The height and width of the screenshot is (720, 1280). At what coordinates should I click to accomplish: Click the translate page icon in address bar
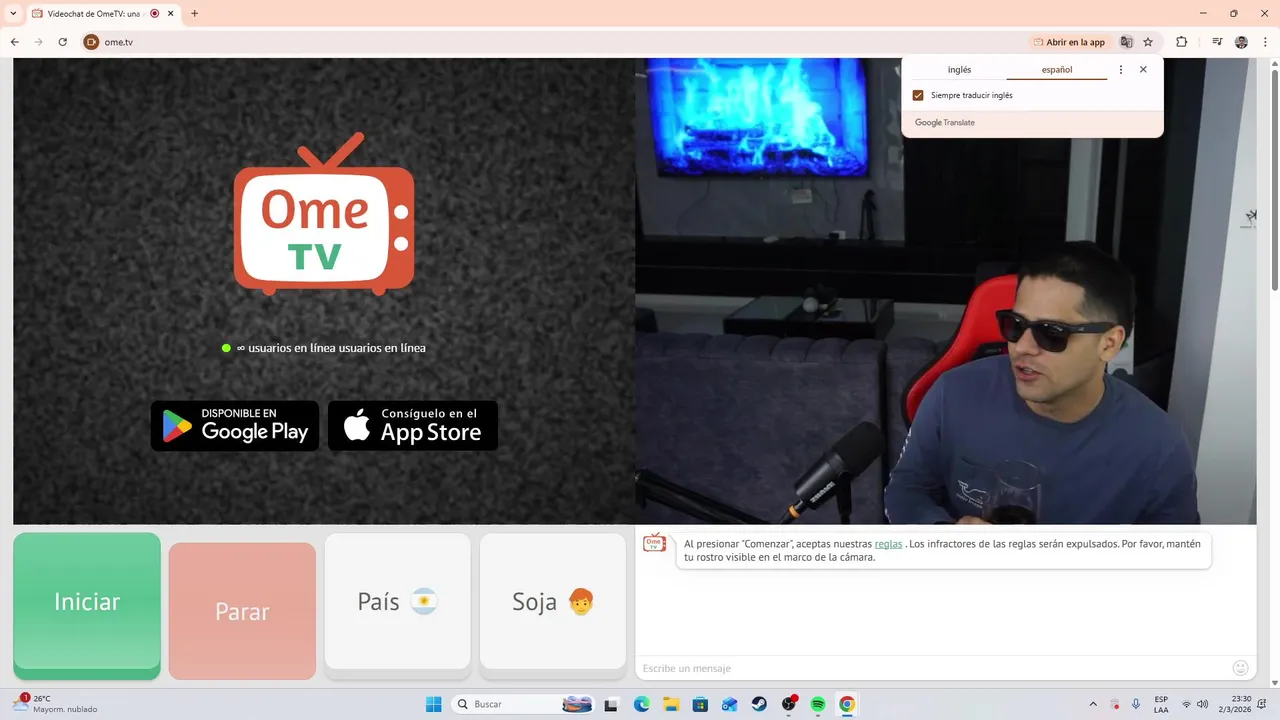click(1126, 42)
